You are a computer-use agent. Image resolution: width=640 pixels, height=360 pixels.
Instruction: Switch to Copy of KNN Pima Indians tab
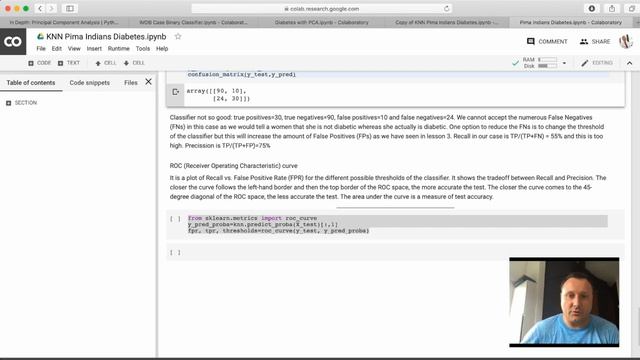pyautogui.click(x=447, y=22)
